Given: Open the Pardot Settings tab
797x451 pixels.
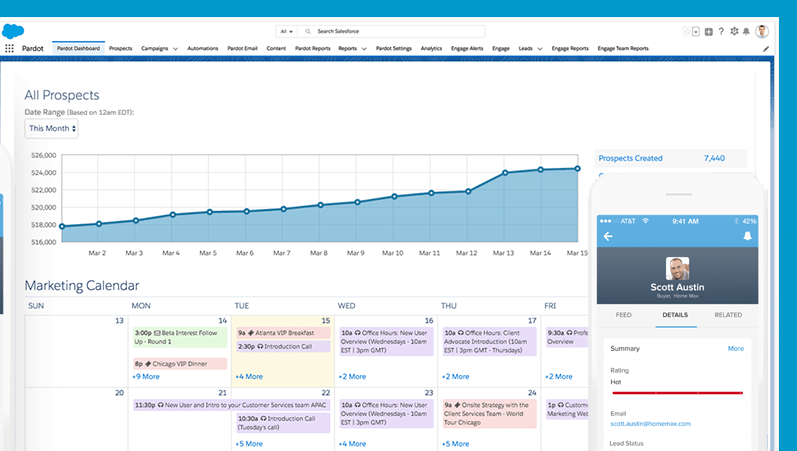Looking at the screenshot, I should tap(393, 48).
